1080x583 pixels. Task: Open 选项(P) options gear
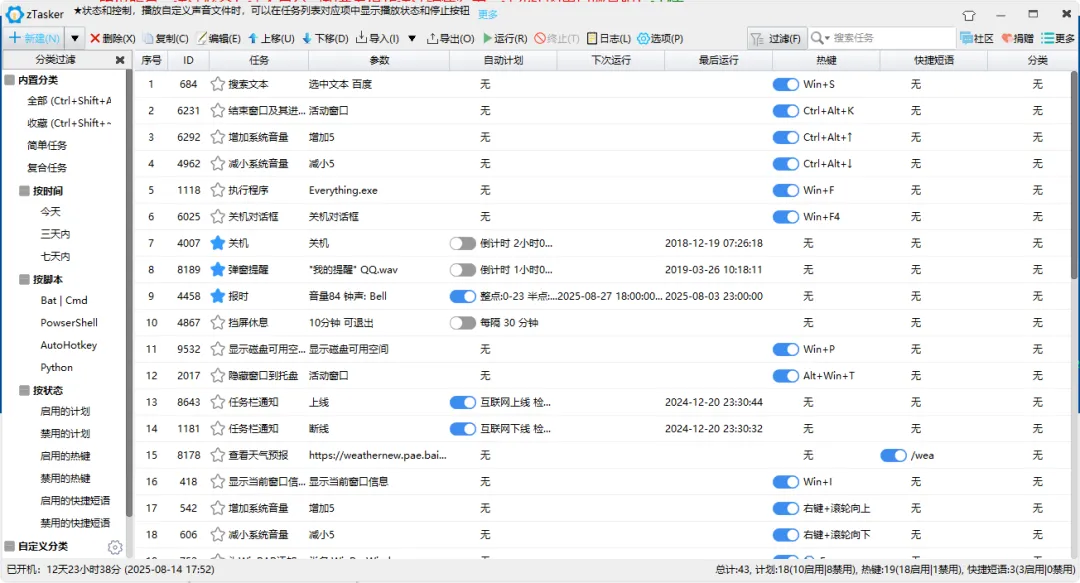660,39
